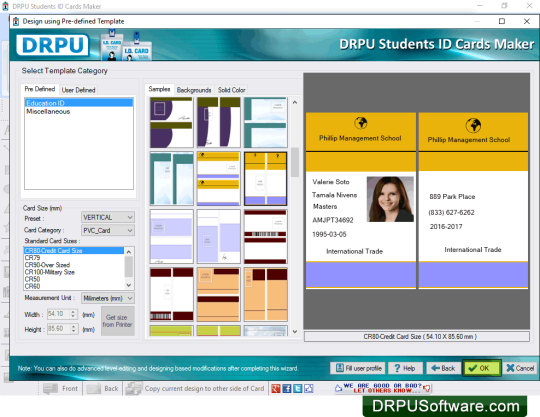Click template gallery scroll-down arrow
The width and height of the screenshot is (540, 417).
pos(295,331)
